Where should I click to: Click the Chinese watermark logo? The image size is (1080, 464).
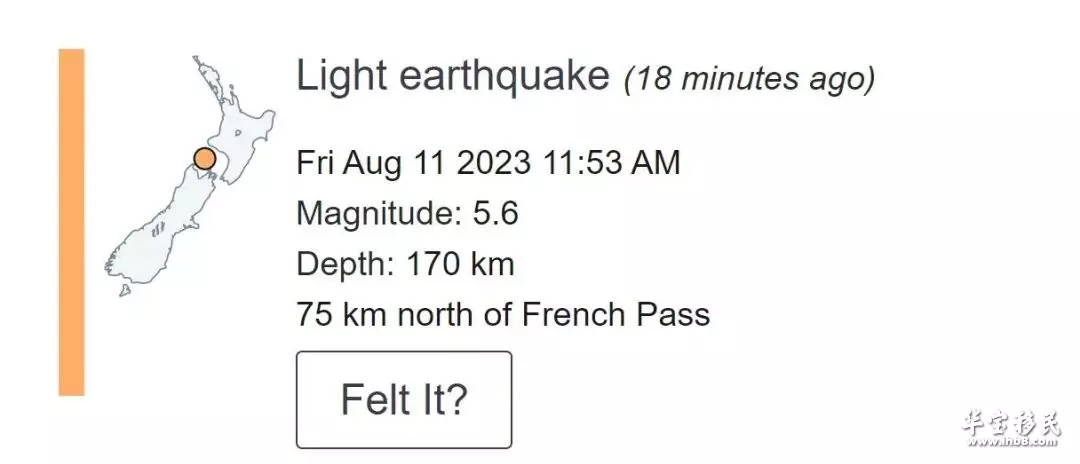point(1011,422)
